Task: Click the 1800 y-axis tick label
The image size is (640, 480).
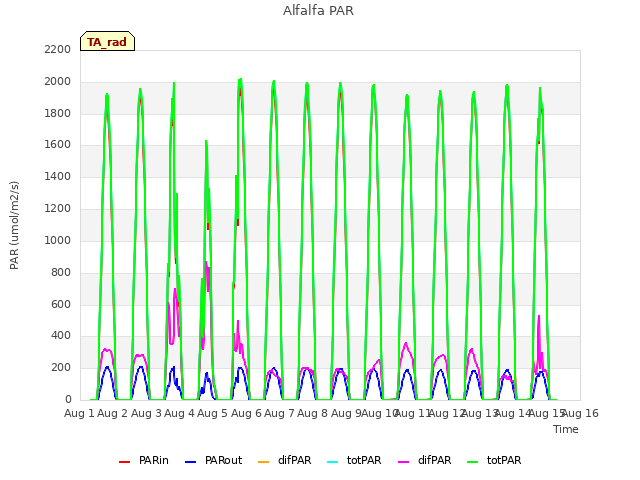Action: (x=58, y=113)
